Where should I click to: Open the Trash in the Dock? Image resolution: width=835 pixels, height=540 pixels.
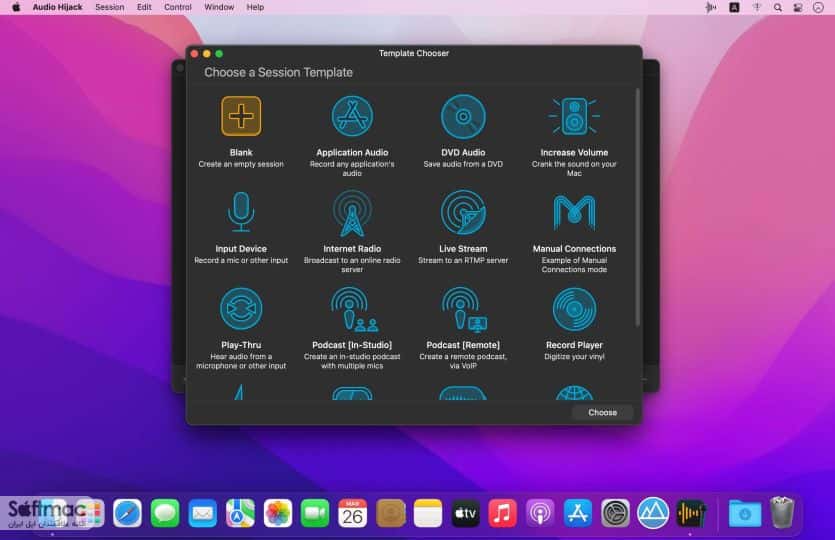(782, 512)
